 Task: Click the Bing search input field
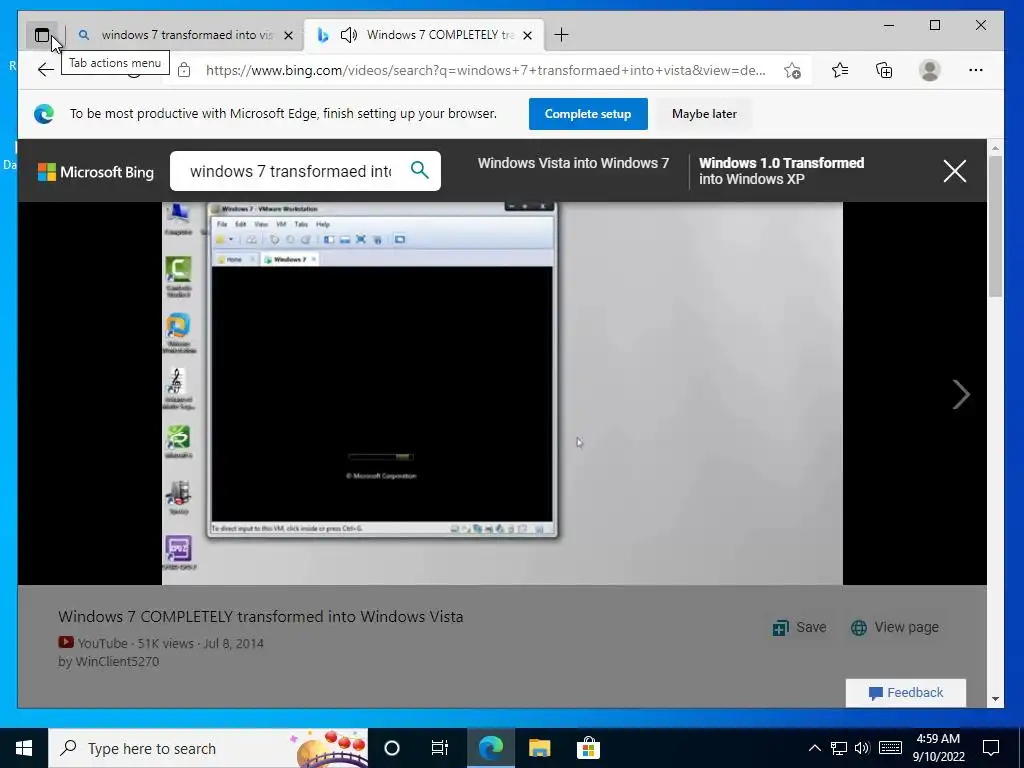tap(291, 171)
